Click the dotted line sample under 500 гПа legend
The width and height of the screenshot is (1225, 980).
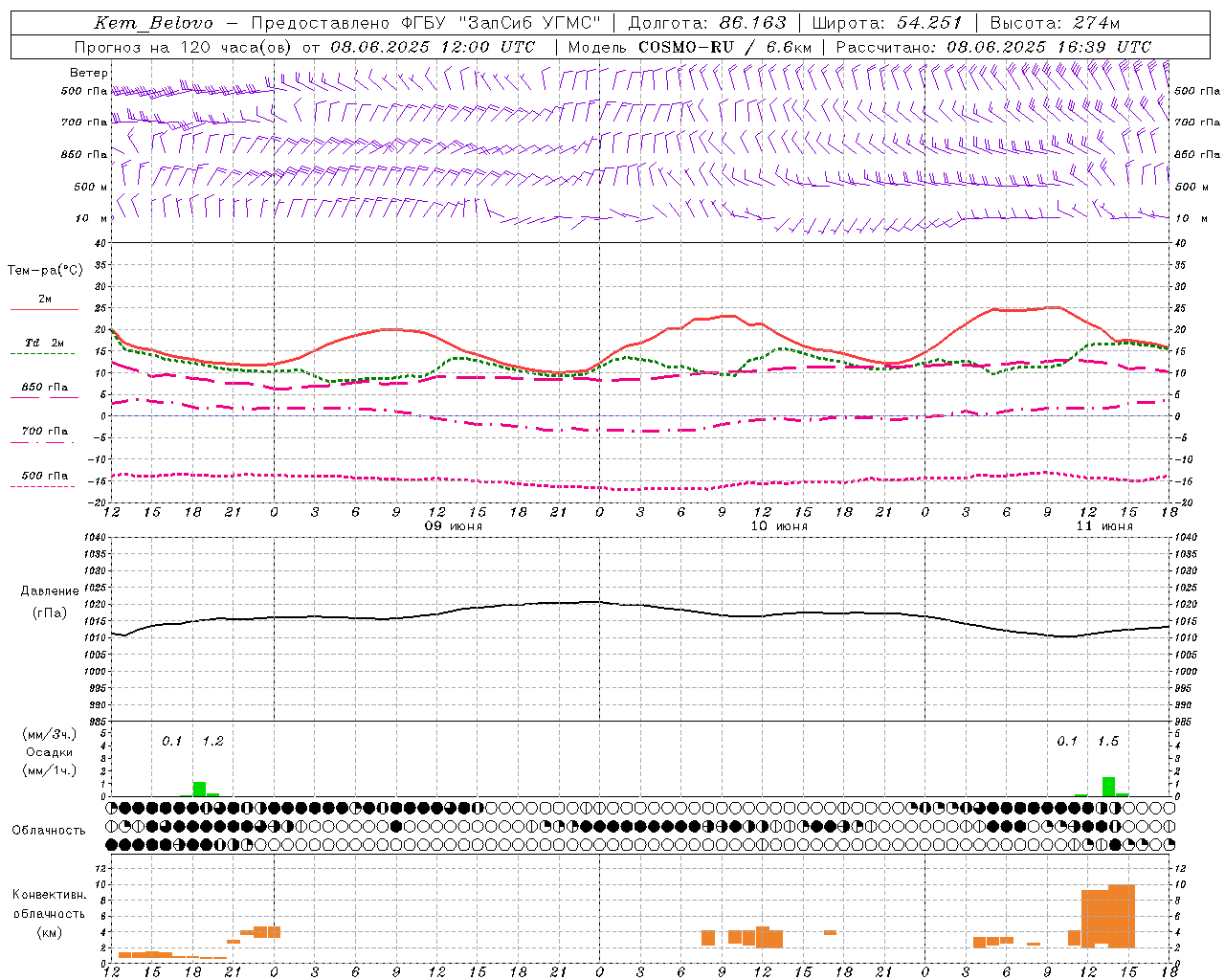(42, 486)
